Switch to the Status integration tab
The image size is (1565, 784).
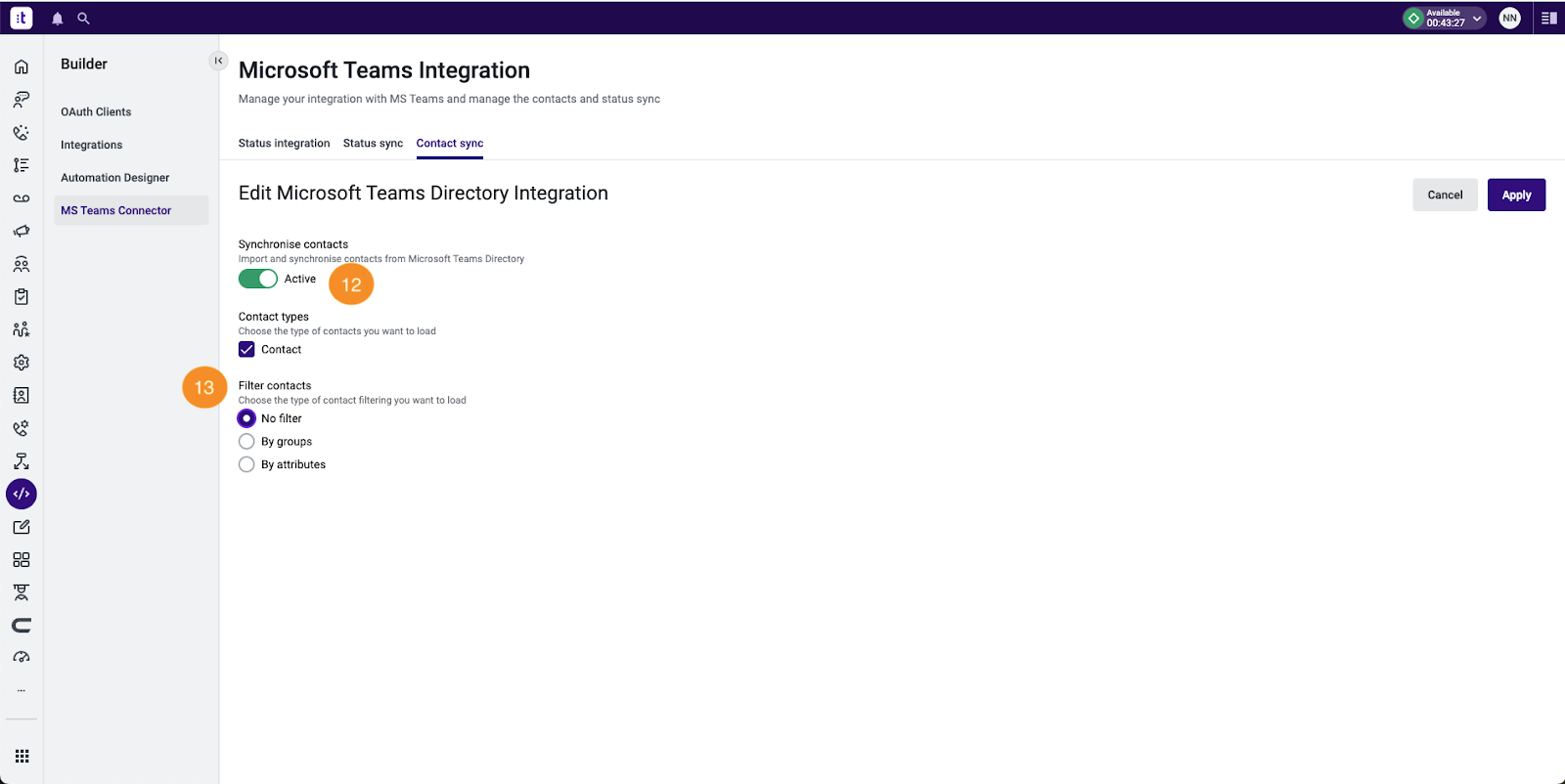284,143
